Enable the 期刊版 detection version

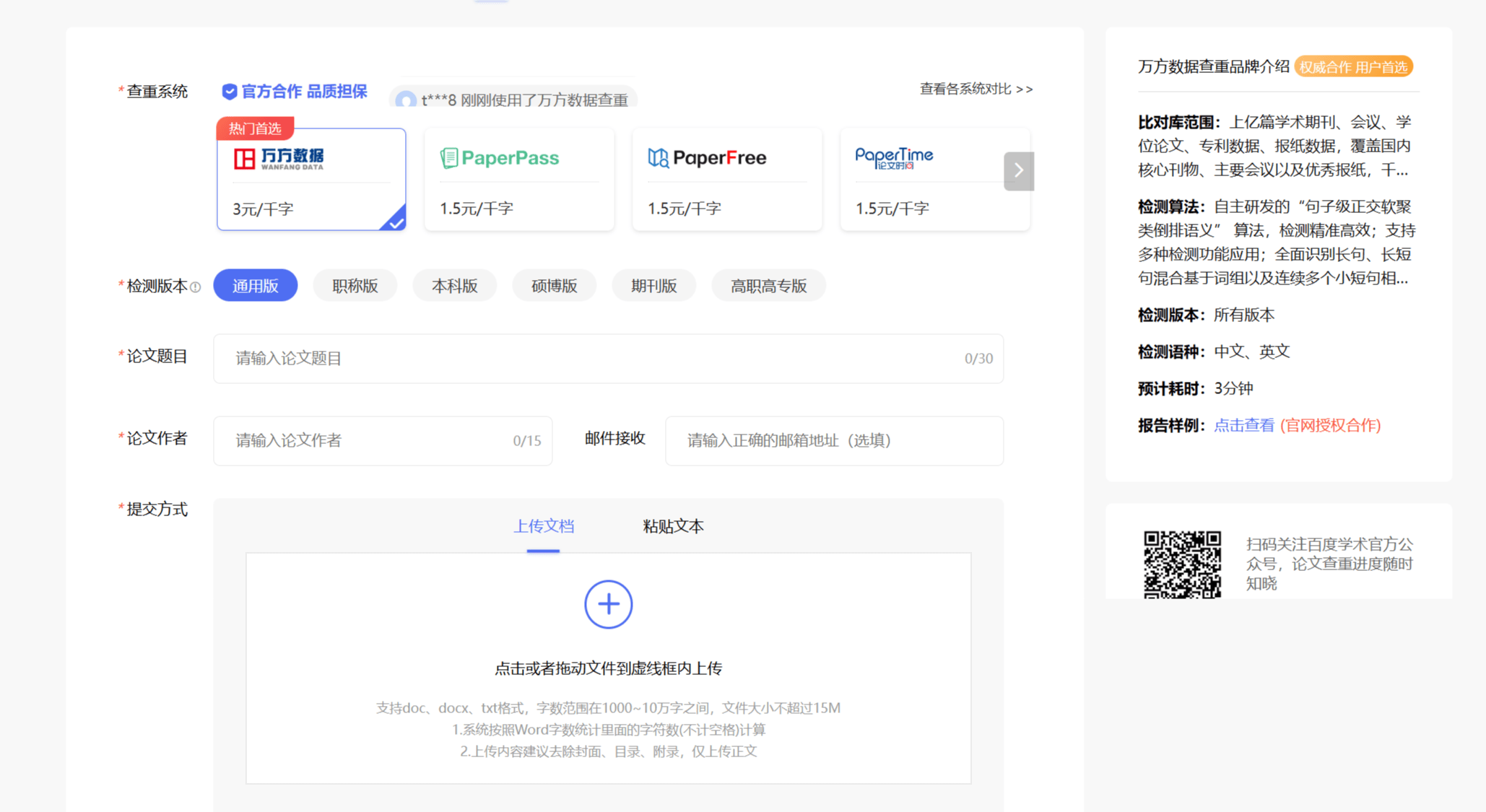point(653,285)
